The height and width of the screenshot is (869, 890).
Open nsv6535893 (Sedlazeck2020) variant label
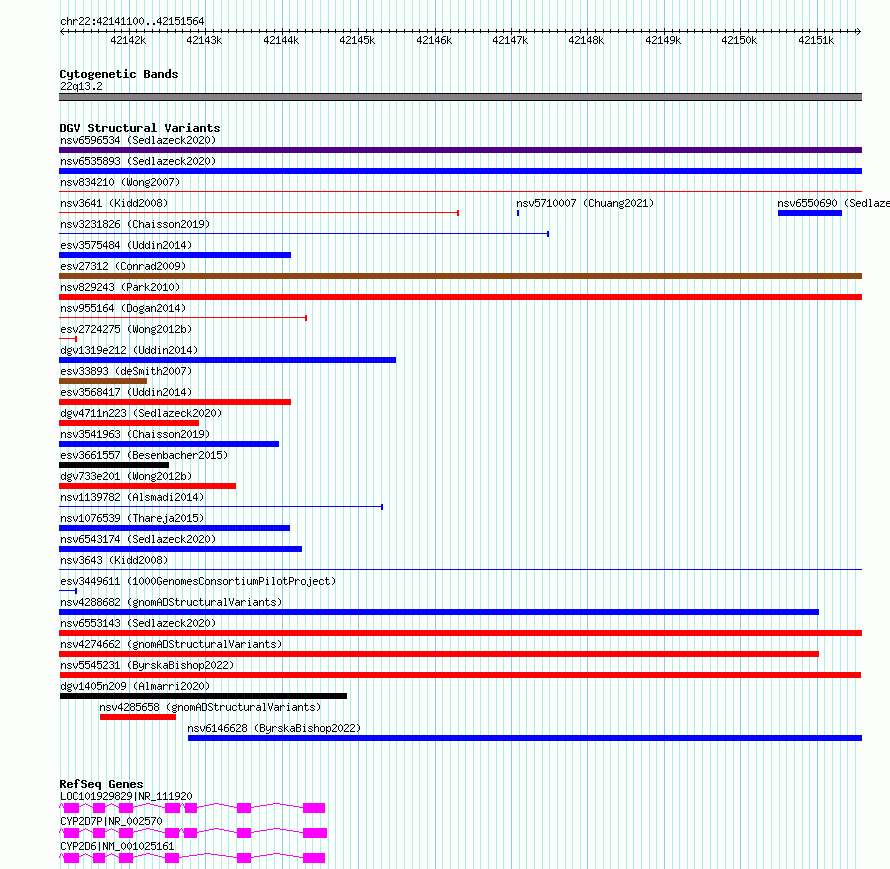pyautogui.click(x=138, y=161)
